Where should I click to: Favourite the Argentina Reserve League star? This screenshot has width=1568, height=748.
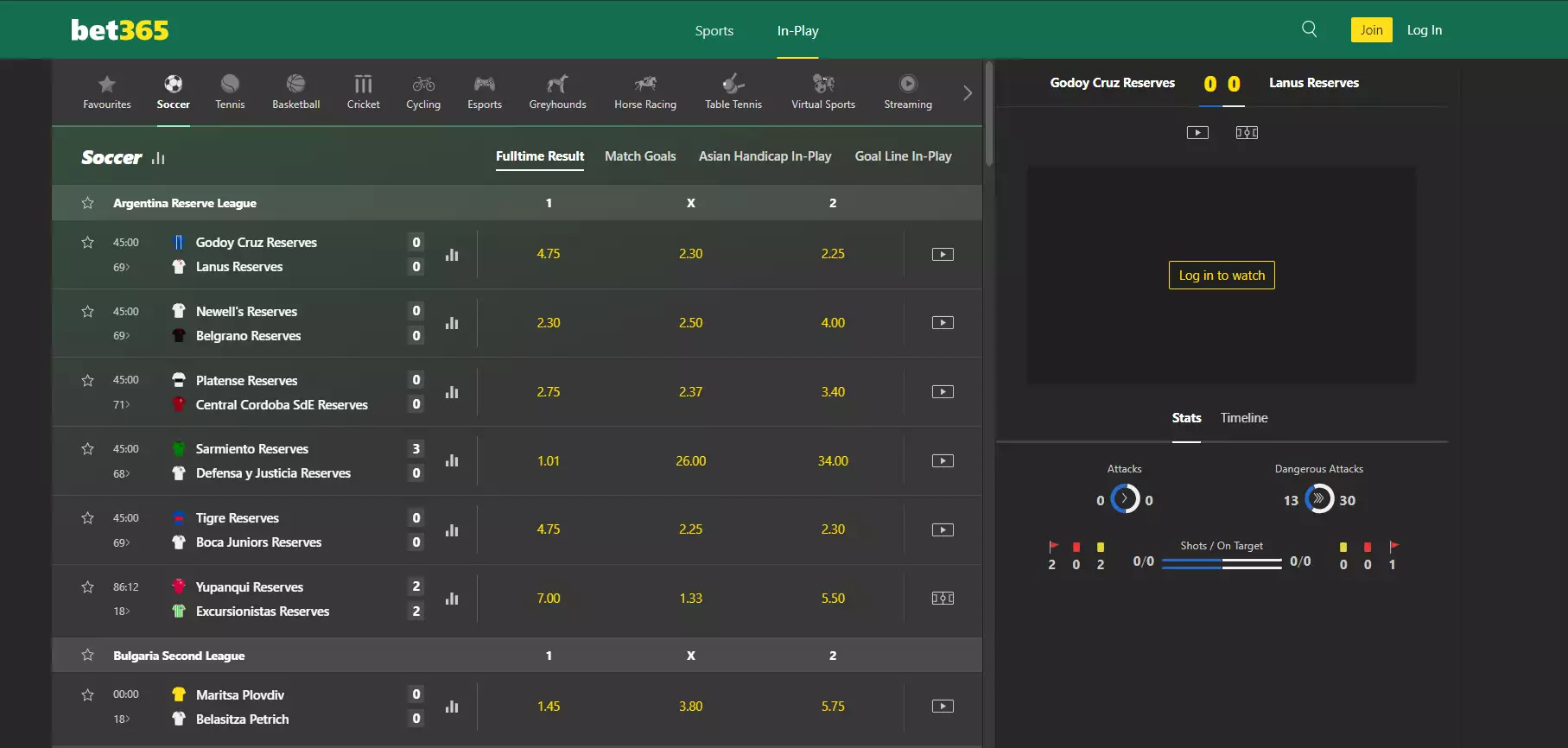click(x=87, y=203)
